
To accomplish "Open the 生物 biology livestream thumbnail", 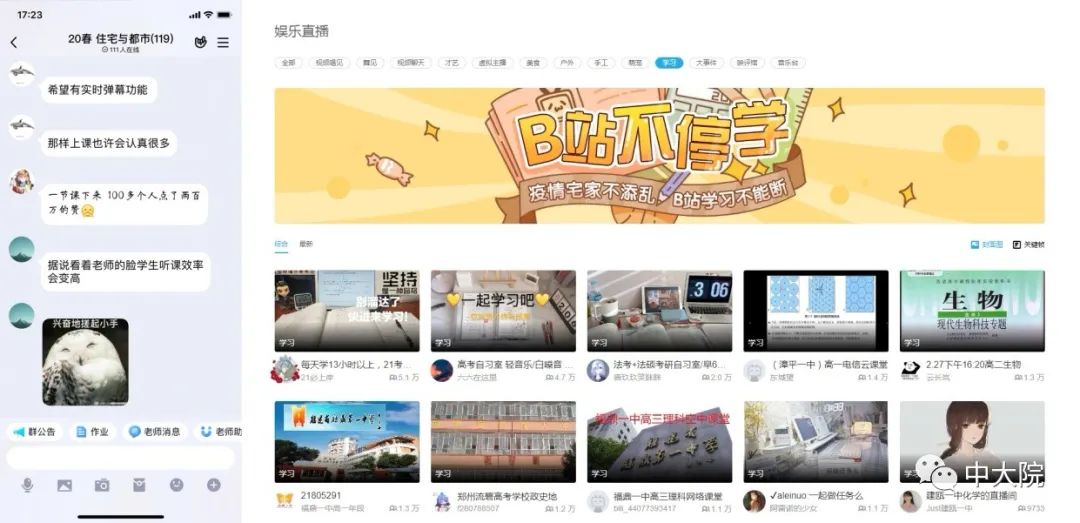I will pos(971,310).
